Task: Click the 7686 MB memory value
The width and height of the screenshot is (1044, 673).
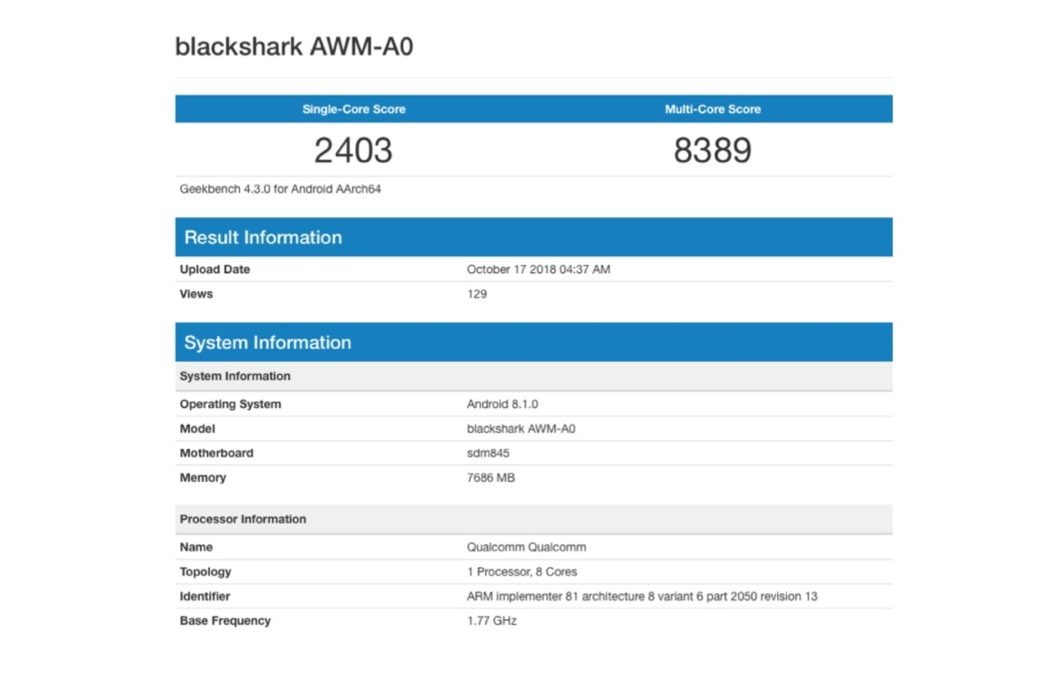Action: point(491,478)
